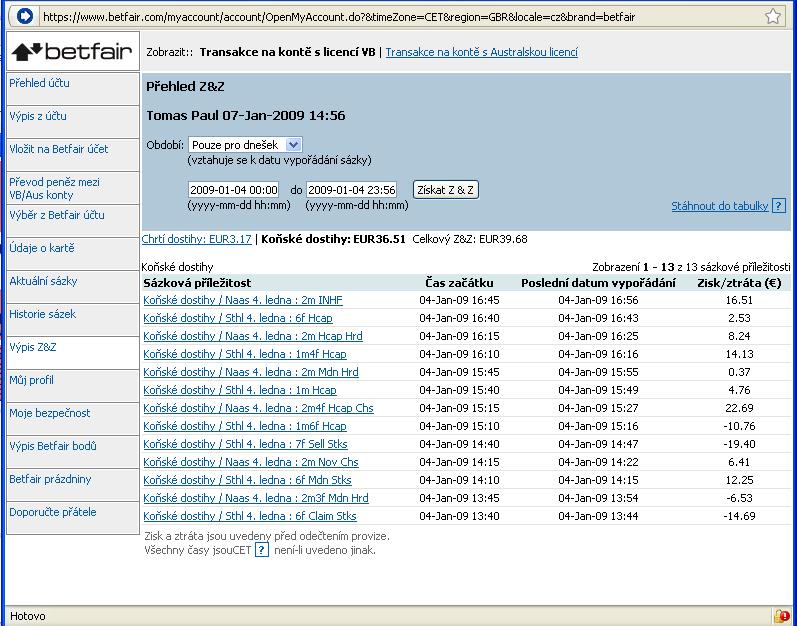Click the start date input field

coord(233,190)
